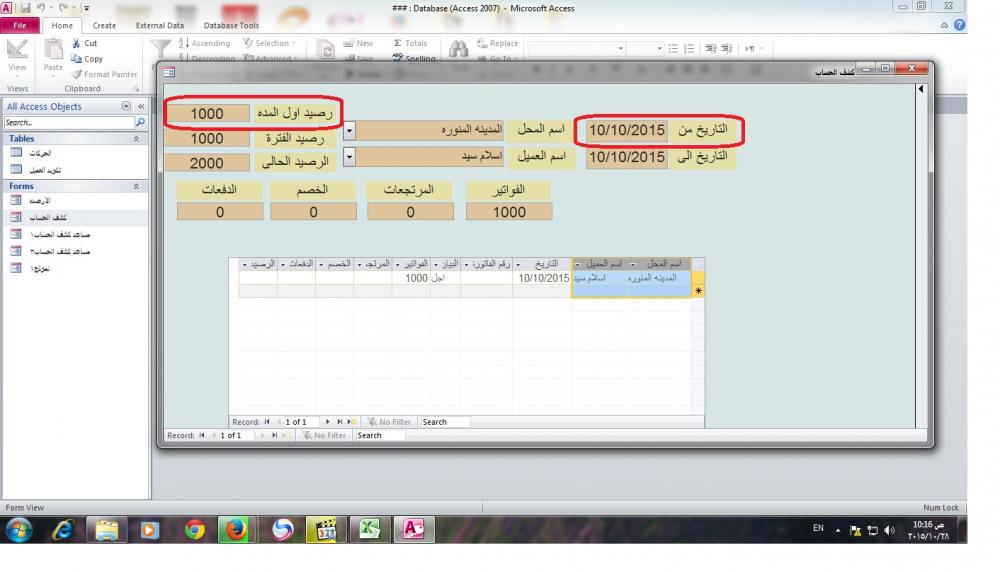This screenshot has height=572, width=1000.
Task: Click the View button icon
Action: tap(17, 50)
